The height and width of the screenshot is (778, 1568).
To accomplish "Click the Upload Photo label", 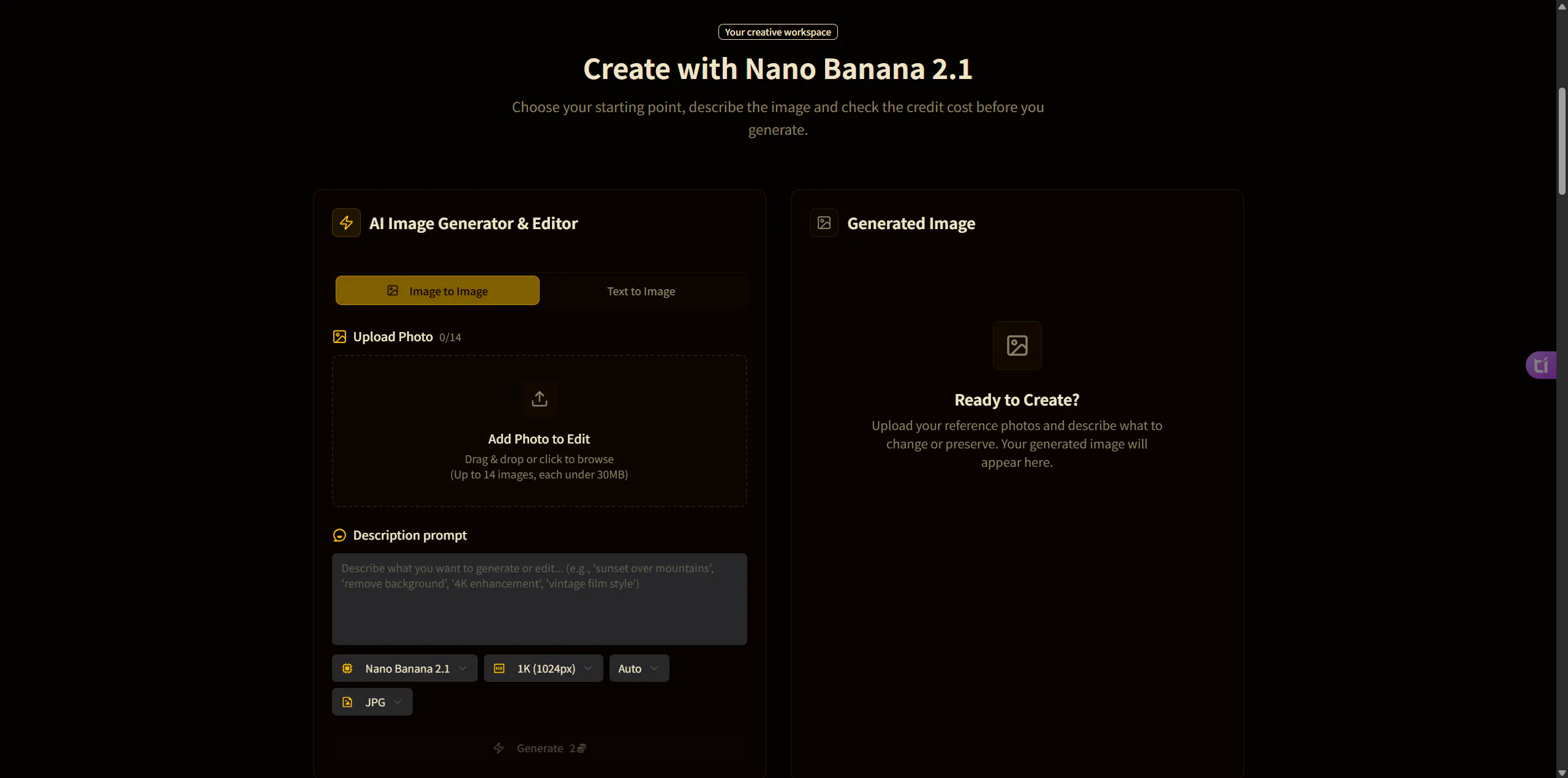I will coord(393,337).
